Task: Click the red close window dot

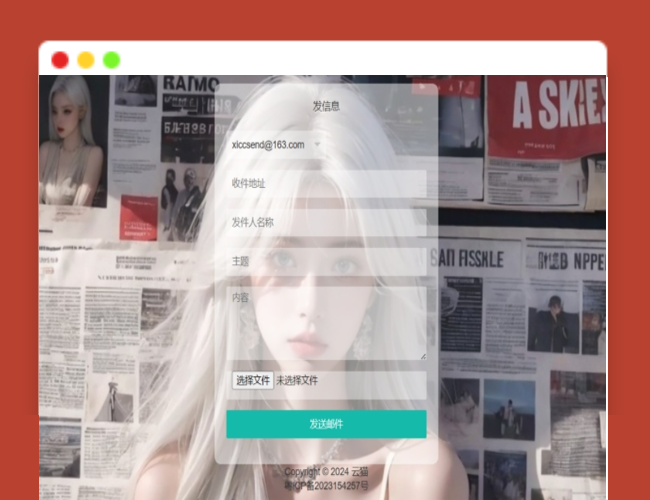Action: tap(60, 59)
